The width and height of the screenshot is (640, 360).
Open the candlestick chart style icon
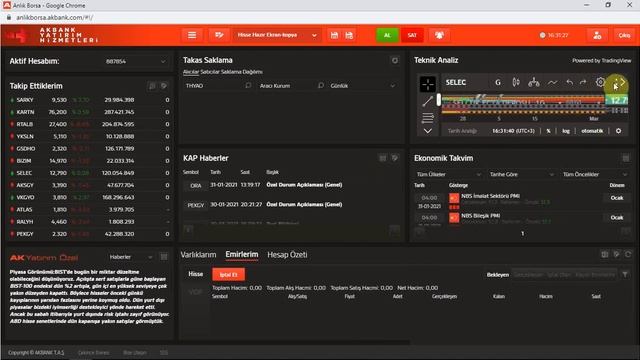click(516, 82)
